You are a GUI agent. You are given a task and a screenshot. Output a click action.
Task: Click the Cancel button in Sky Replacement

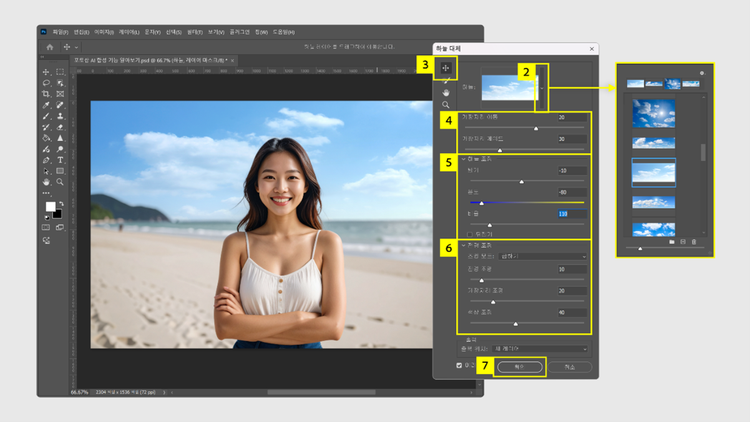(569, 367)
